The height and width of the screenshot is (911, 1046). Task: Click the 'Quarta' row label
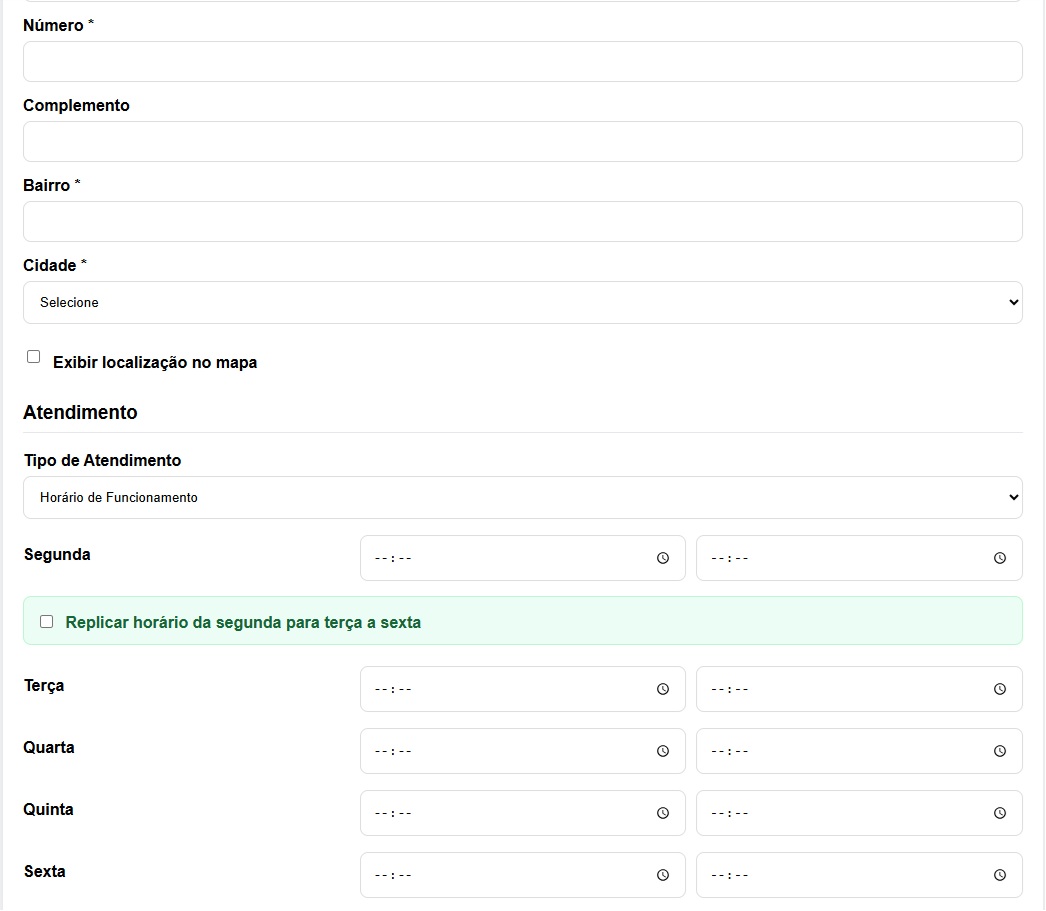49,747
